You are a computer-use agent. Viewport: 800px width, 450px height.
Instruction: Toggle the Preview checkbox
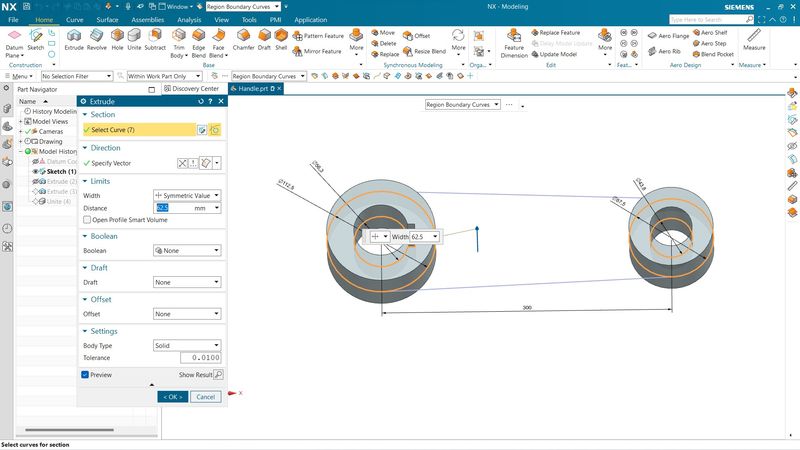pyautogui.click(x=85, y=374)
